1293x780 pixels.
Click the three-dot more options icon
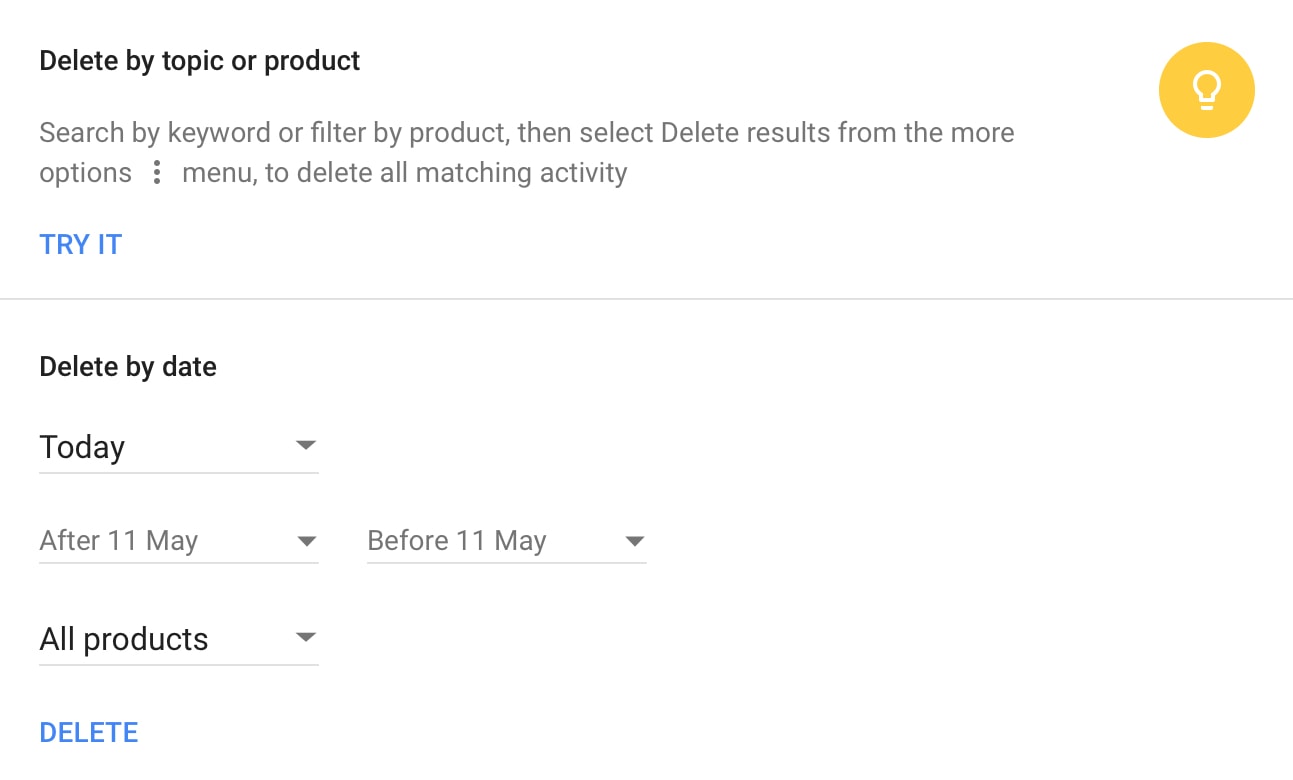pyautogui.click(x=157, y=173)
